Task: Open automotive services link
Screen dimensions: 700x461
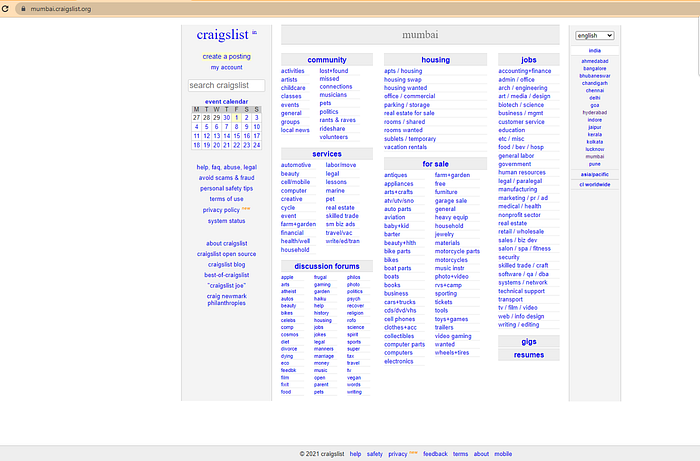Action: click(x=296, y=165)
